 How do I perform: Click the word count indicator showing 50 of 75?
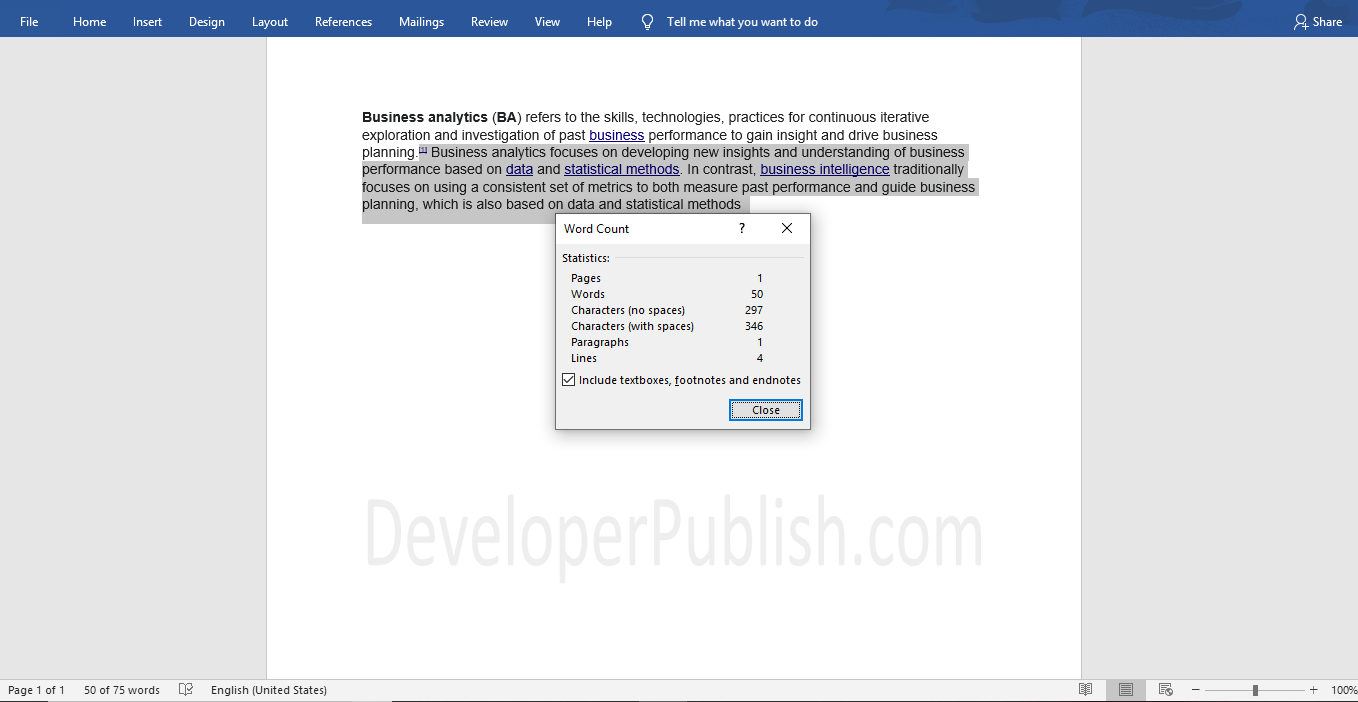pos(120,689)
